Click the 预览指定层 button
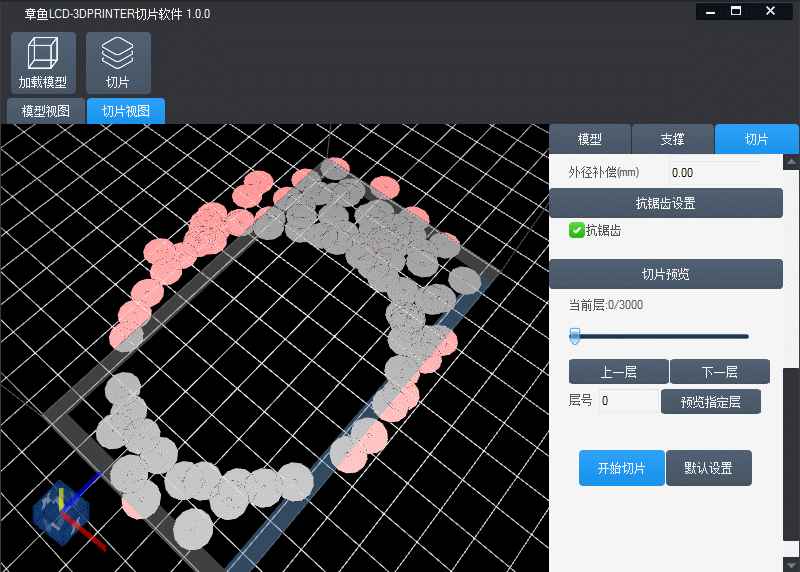 (711, 402)
